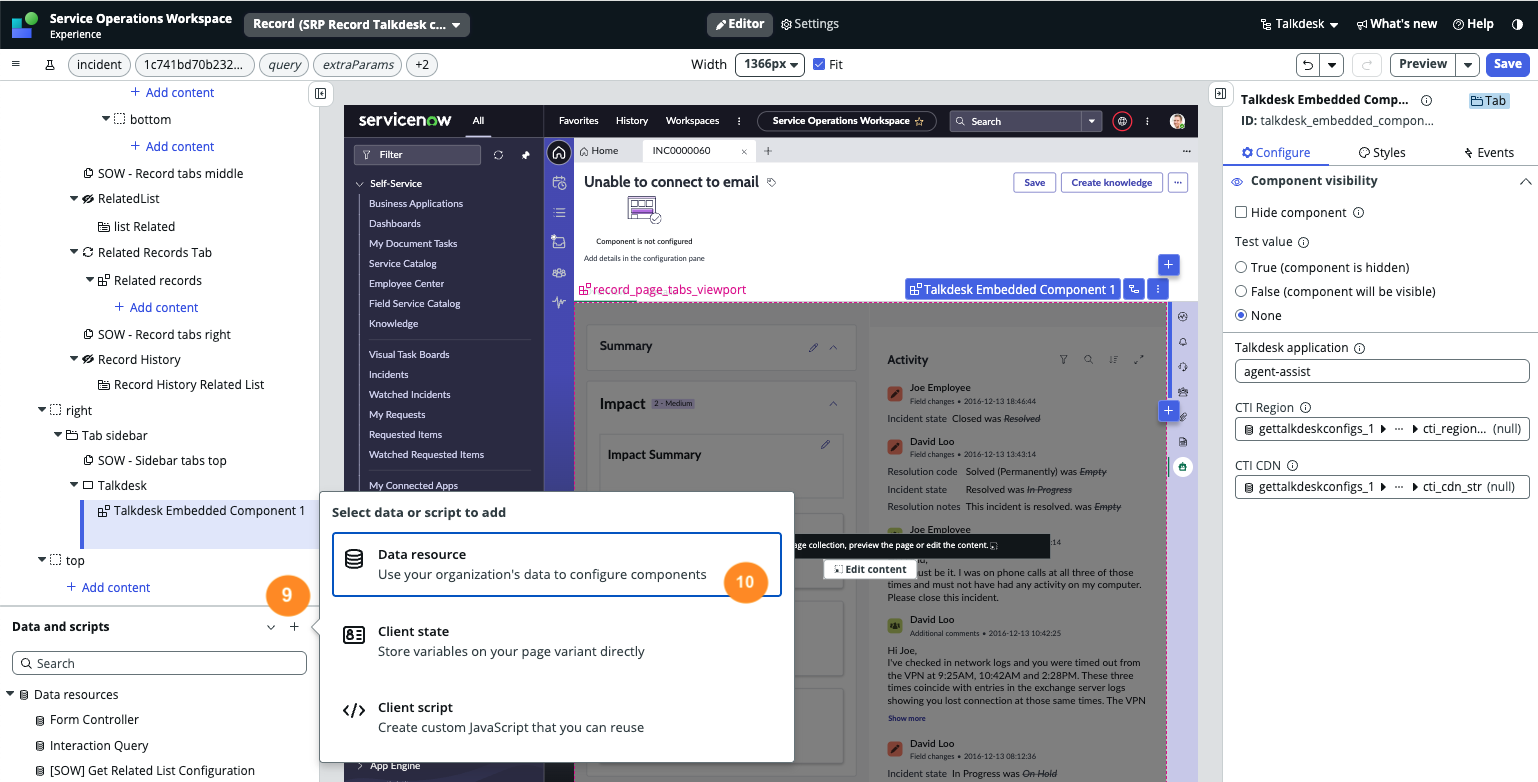The image size is (1538, 782).
Task: Click the expand icon in Activity header
Action: click(1138, 359)
